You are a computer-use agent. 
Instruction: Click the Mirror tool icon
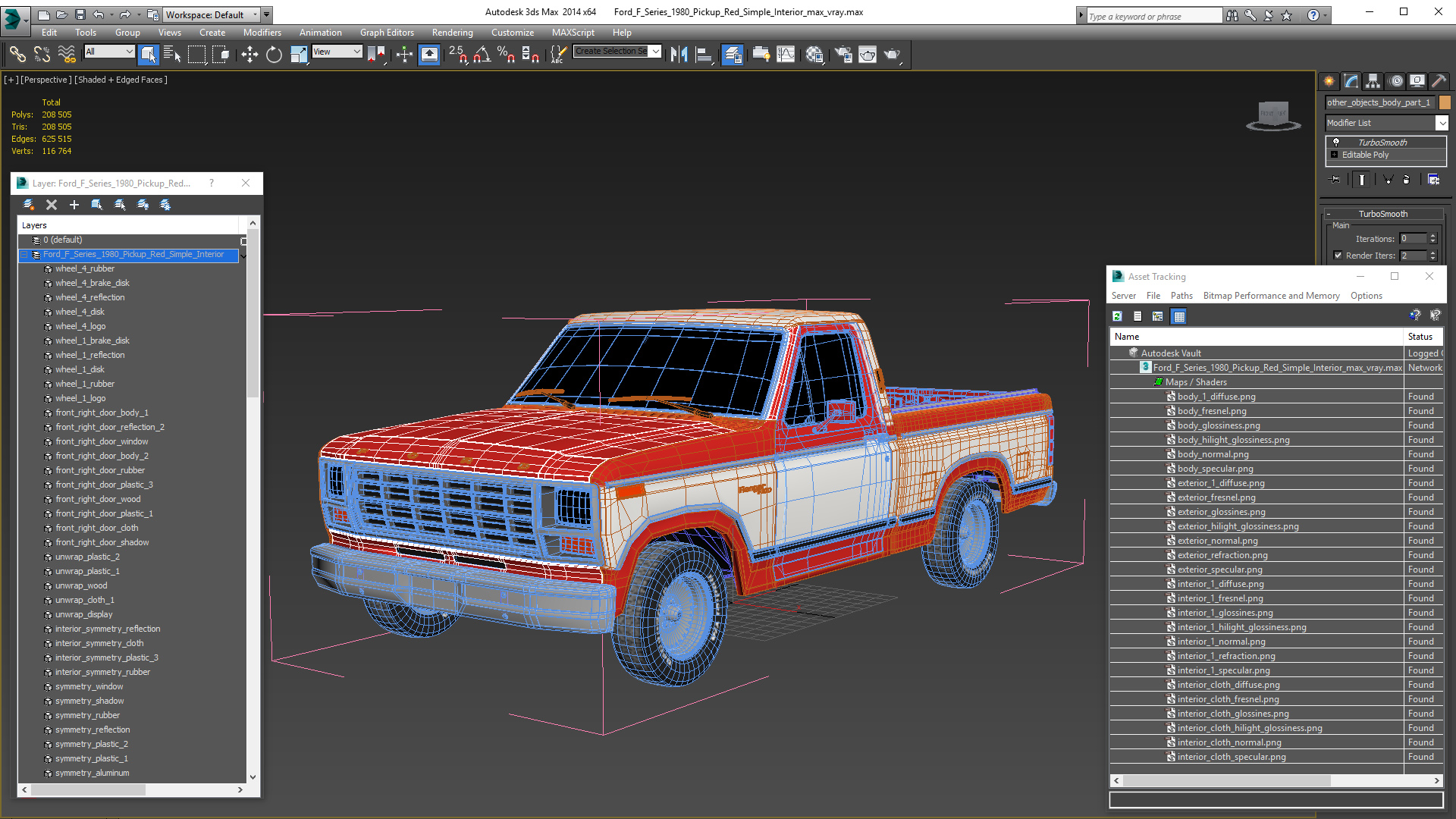pos(679,54)
